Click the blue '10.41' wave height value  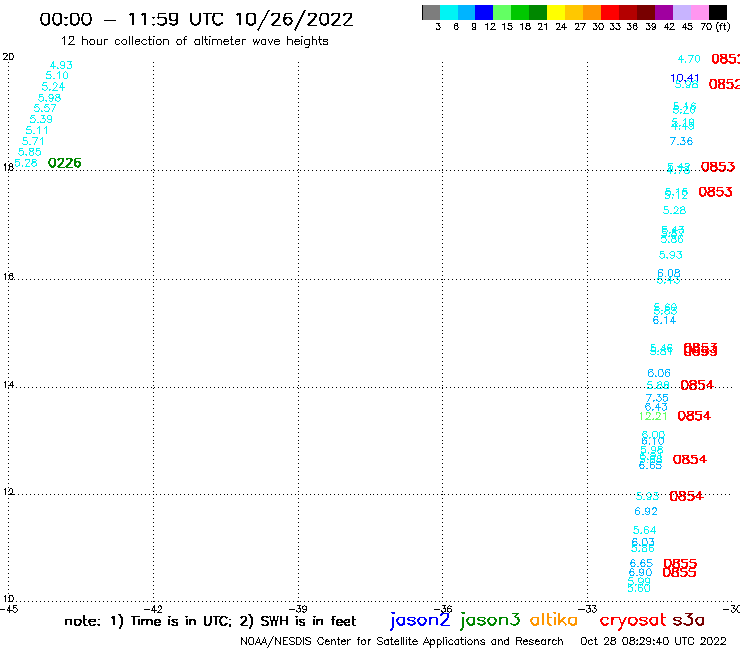pyautogui.click(x=685, y=78)
